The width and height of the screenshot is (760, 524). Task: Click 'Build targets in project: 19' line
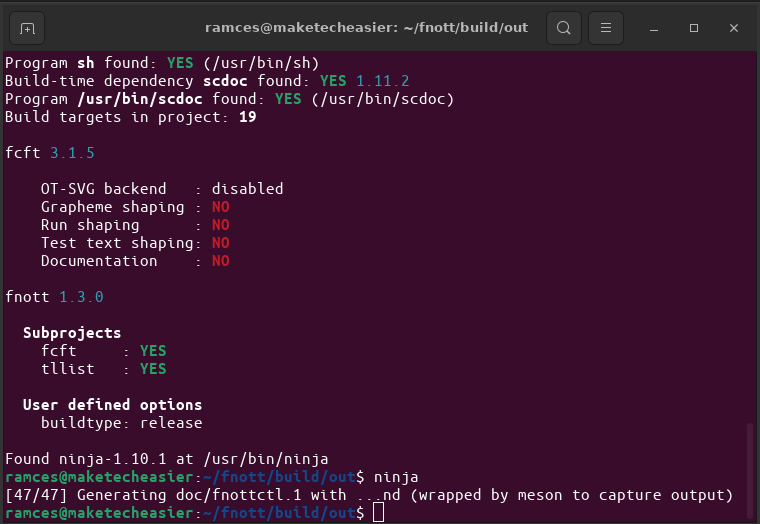131,117
